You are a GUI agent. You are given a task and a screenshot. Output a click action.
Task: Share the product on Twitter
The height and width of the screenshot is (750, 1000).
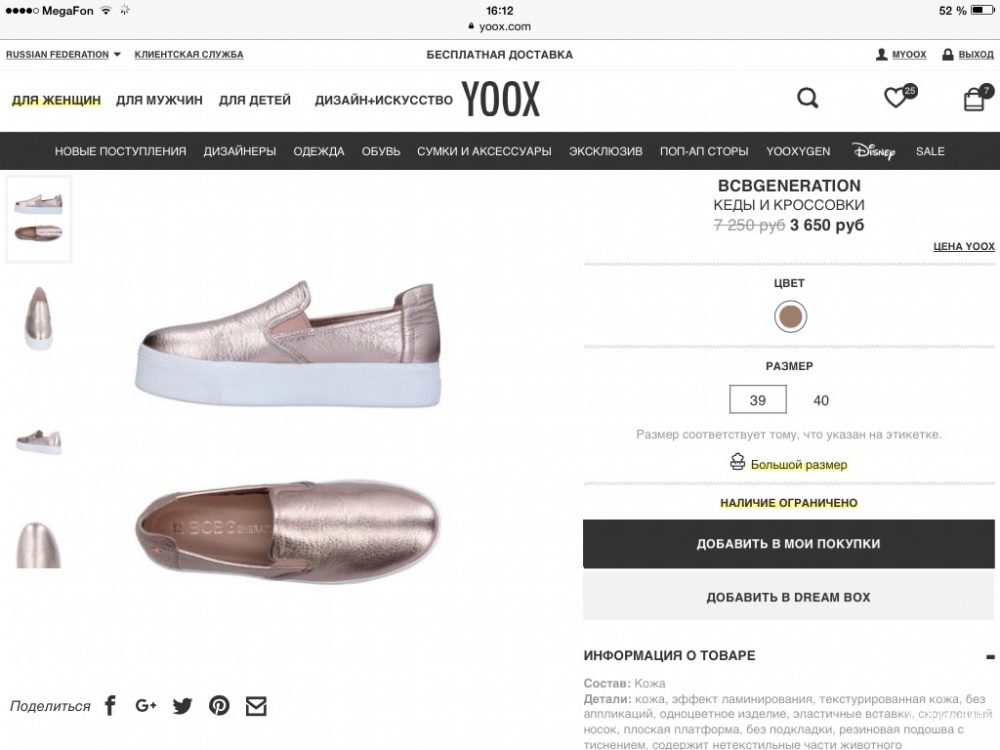(182, 705)
